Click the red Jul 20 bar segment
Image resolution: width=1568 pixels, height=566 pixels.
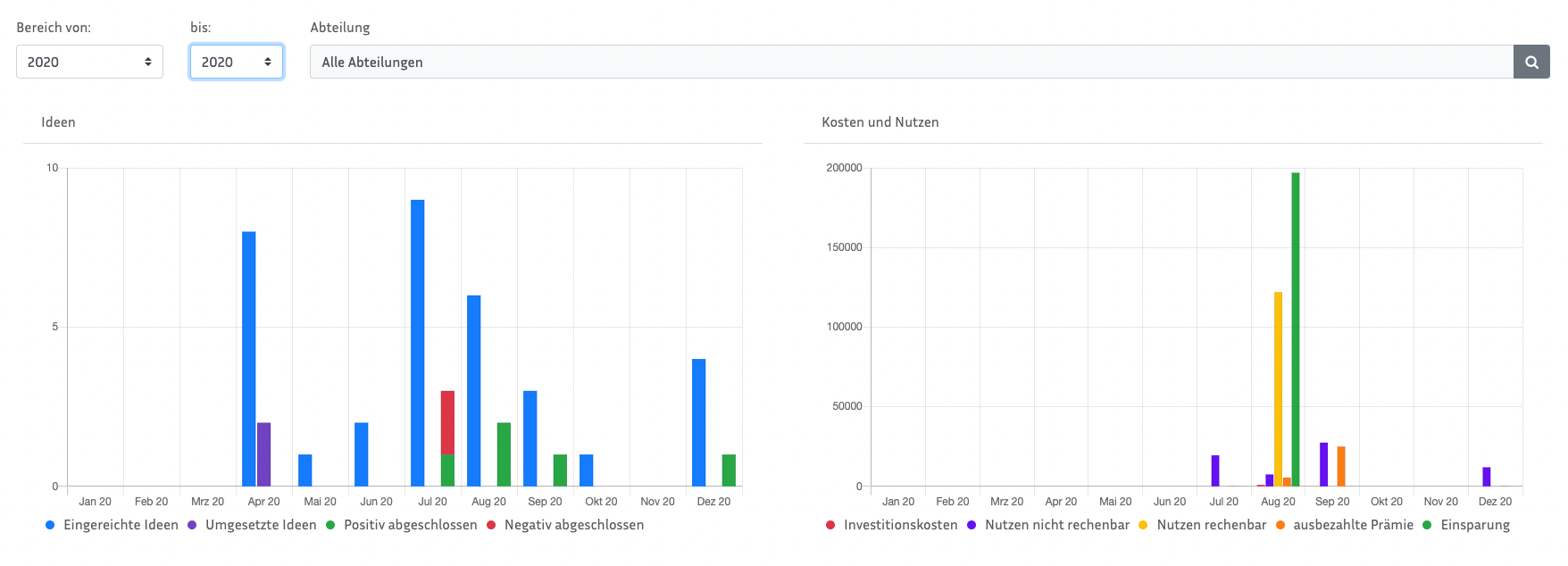point(447,422)
